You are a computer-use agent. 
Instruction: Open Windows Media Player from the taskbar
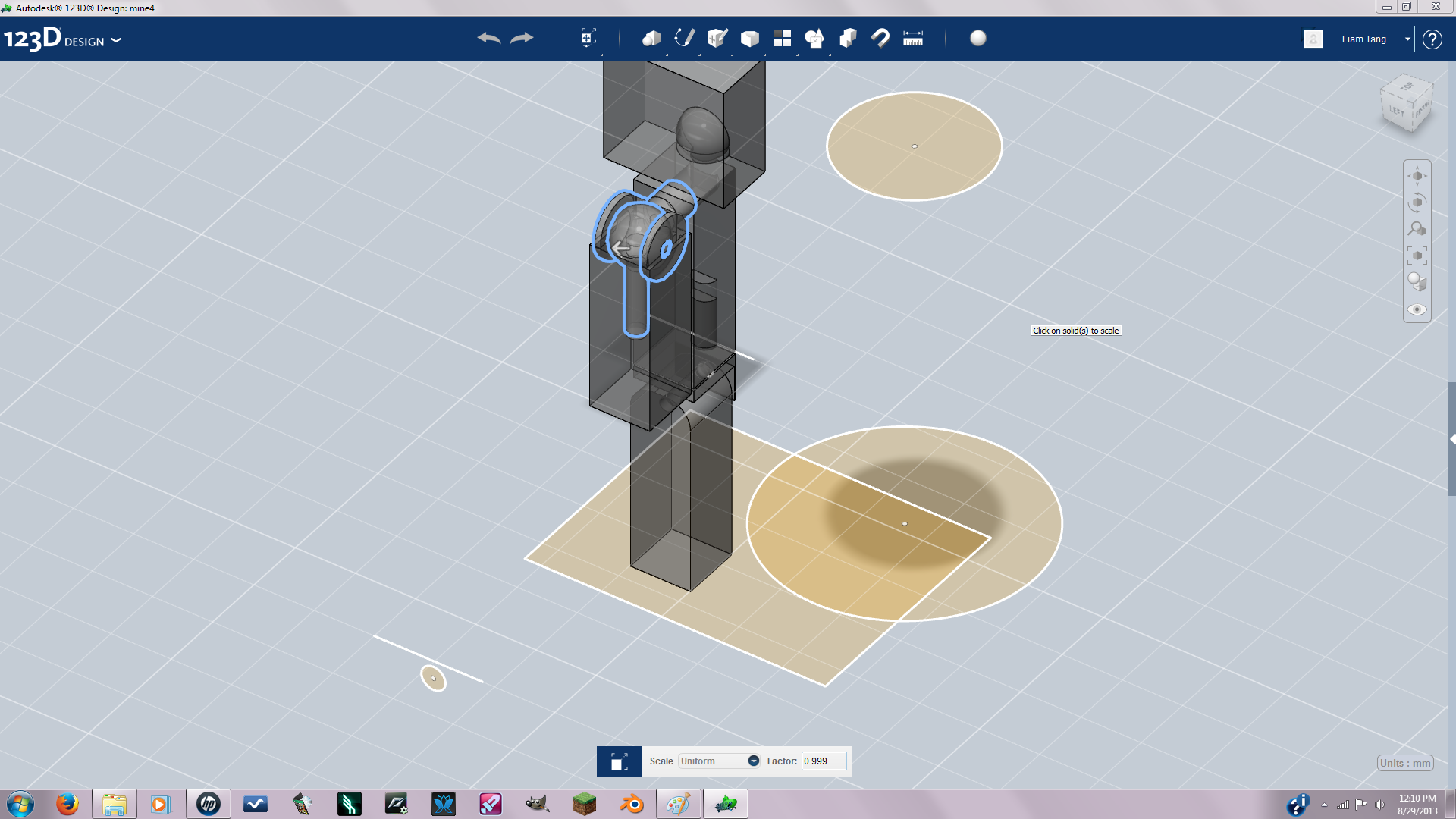point(160,804)
